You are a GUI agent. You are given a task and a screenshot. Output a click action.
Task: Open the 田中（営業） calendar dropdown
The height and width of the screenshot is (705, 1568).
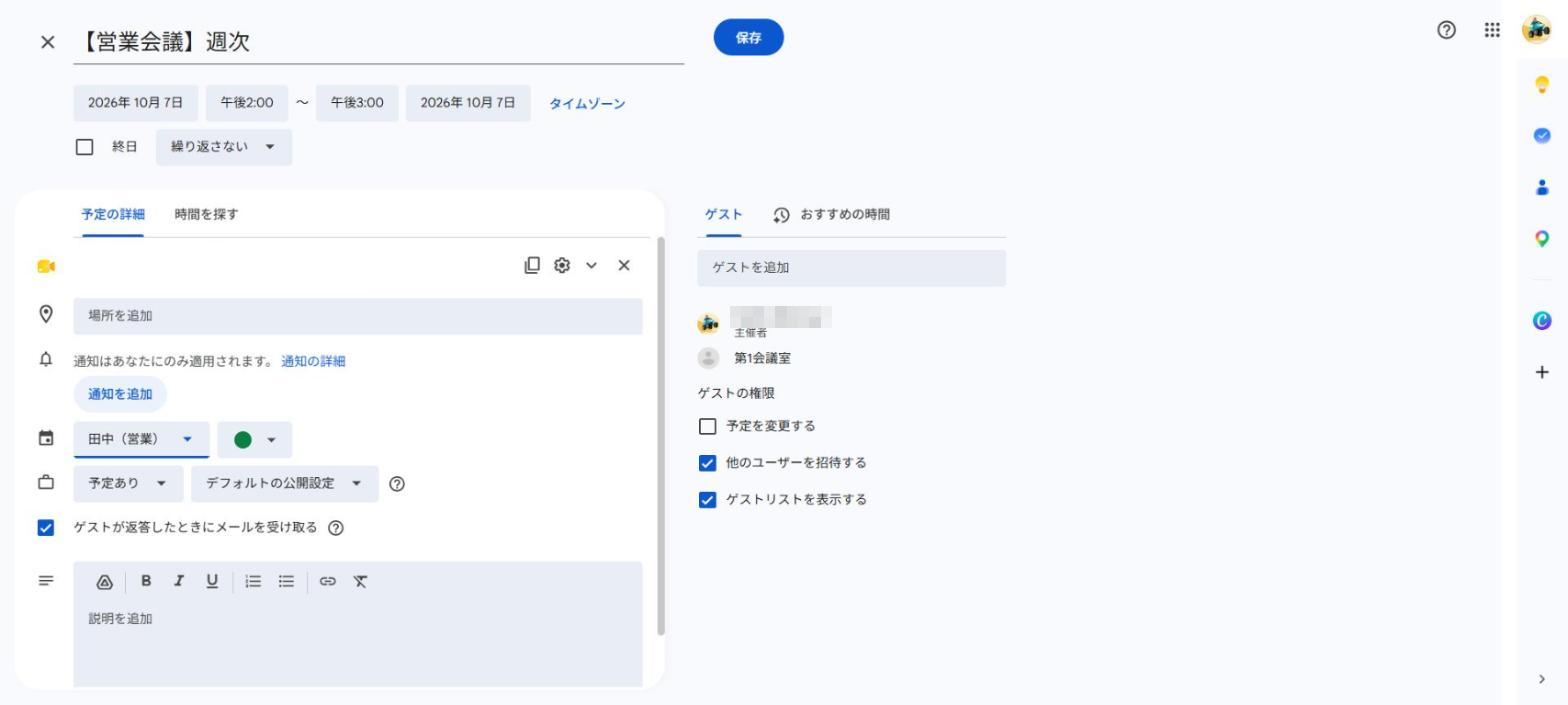141,440
